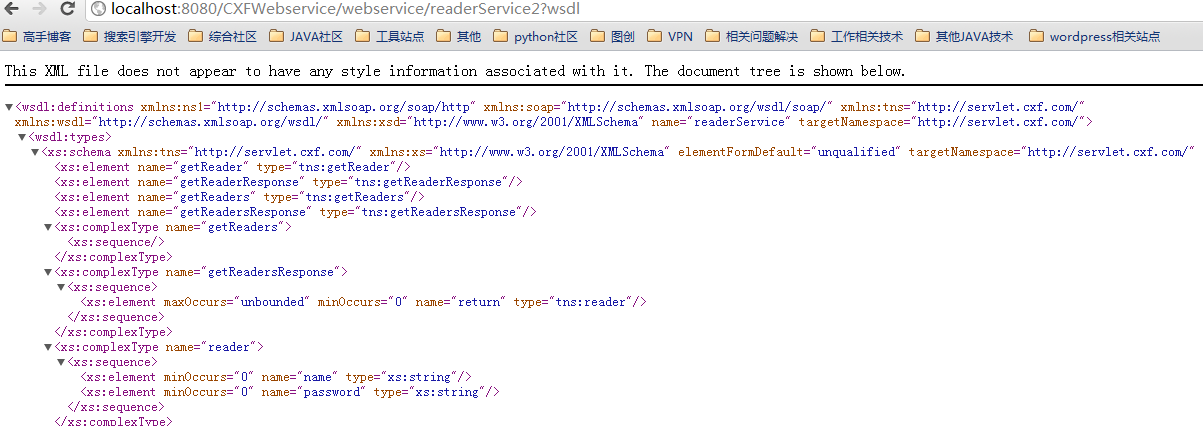This screenshot has width=1203, height=426.
Task: Click the 'This XML file does not appear' notice
Action: pos(455,72)
